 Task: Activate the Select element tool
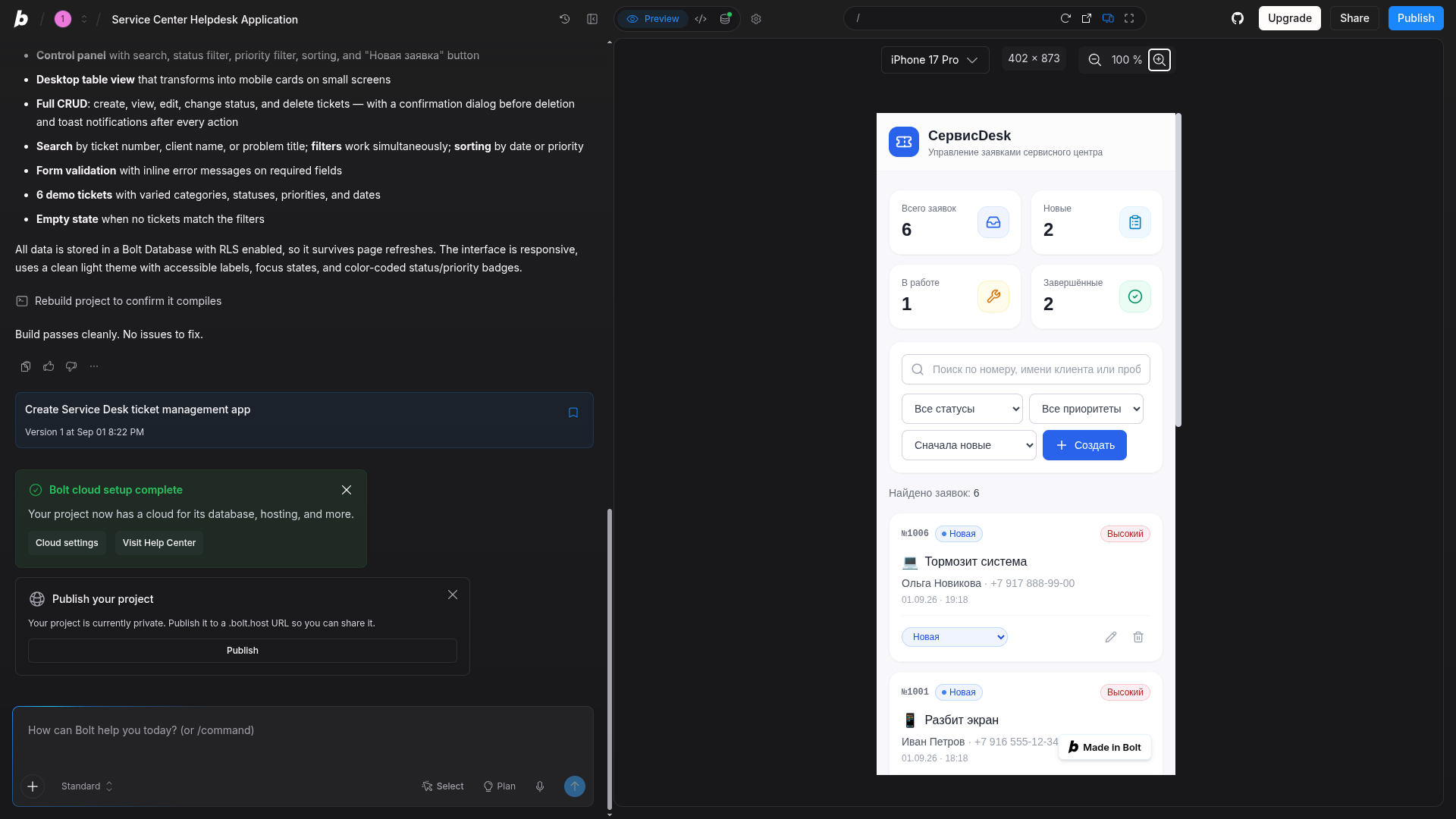pyautogui.click(x=443, y=786)
